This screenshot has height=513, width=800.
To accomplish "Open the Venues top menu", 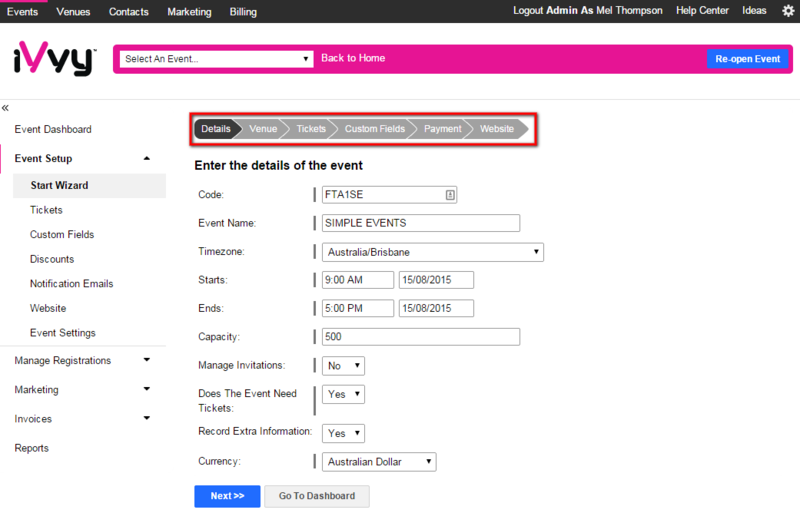I will 73,12.
